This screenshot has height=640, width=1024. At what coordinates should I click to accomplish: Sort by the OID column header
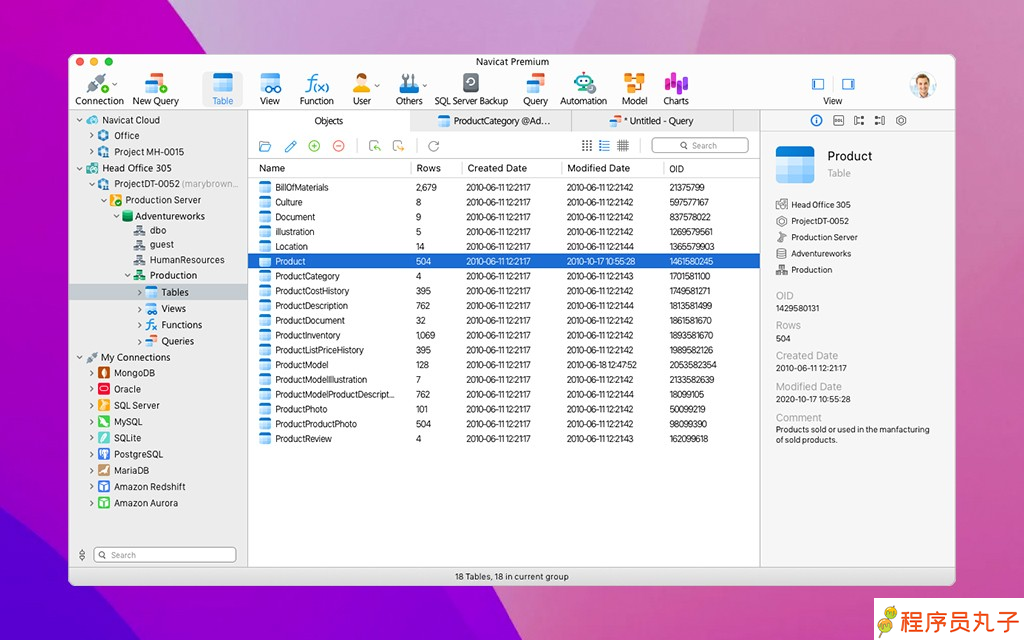coord(677,168)
